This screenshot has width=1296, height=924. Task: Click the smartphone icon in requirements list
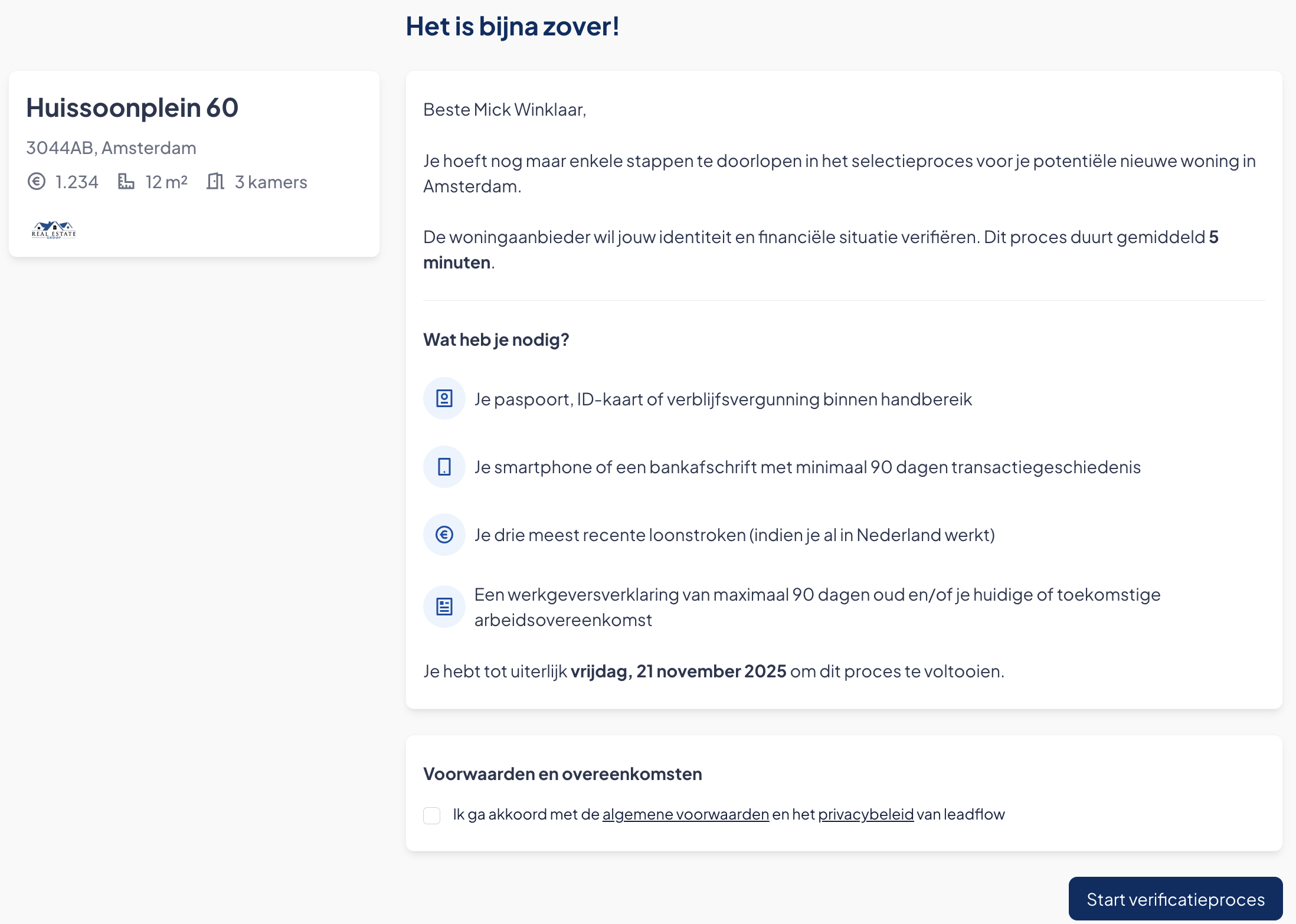pos(444,467)
